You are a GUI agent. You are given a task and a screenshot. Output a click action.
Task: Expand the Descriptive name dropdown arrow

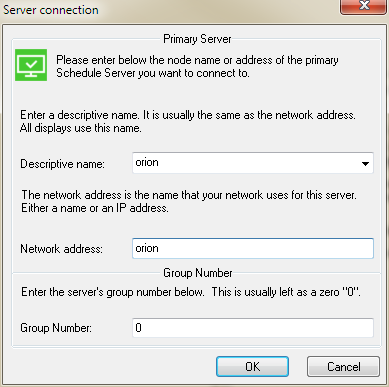coord(365,163)
